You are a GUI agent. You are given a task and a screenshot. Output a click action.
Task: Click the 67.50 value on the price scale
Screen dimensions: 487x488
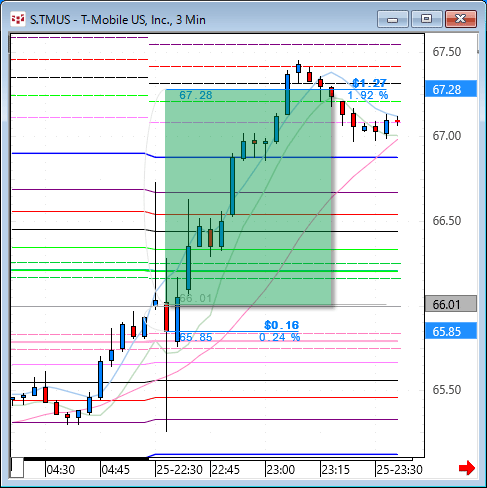click(x=447, y=52)
